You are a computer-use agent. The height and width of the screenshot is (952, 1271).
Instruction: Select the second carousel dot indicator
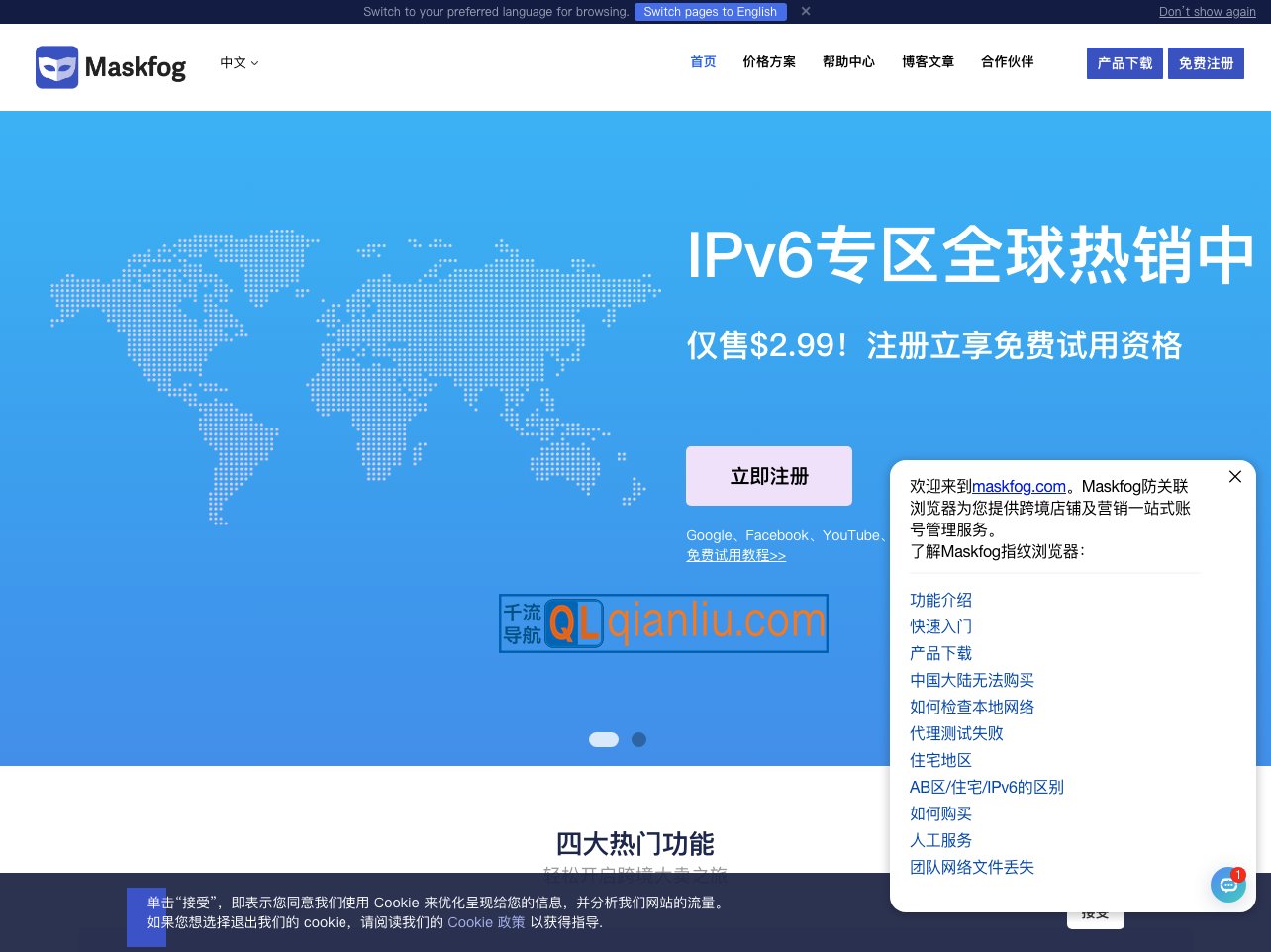coord(638,739)
